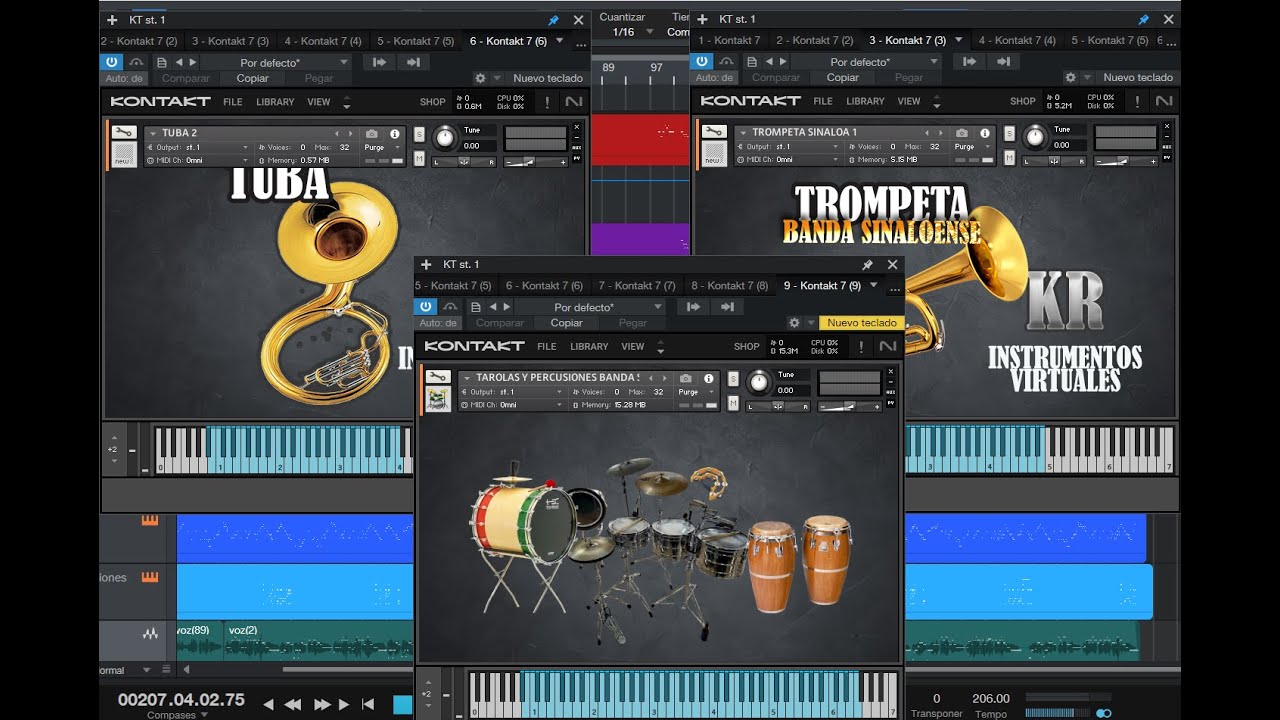Click exclamation panic icon in tuba Kontakt window
Viewport: 1280px width, 720px height.
547,101
